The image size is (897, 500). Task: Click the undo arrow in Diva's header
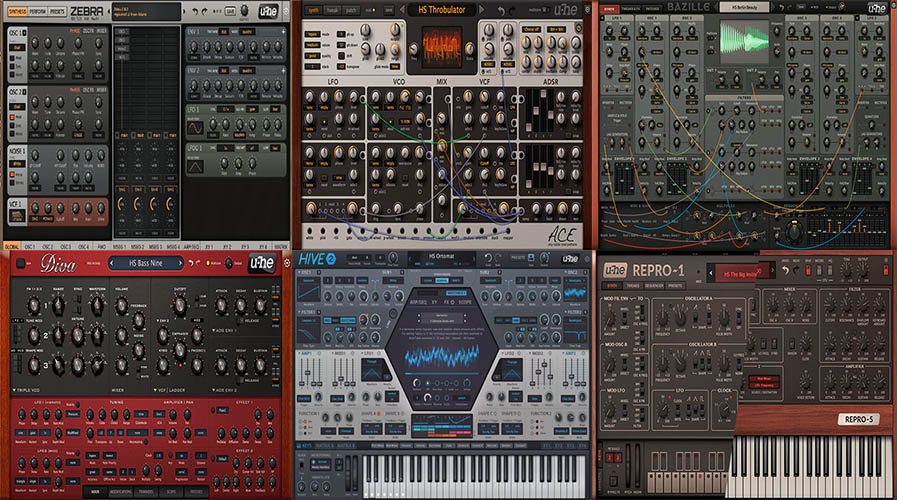pyautogui.click(x=191, y=263)
